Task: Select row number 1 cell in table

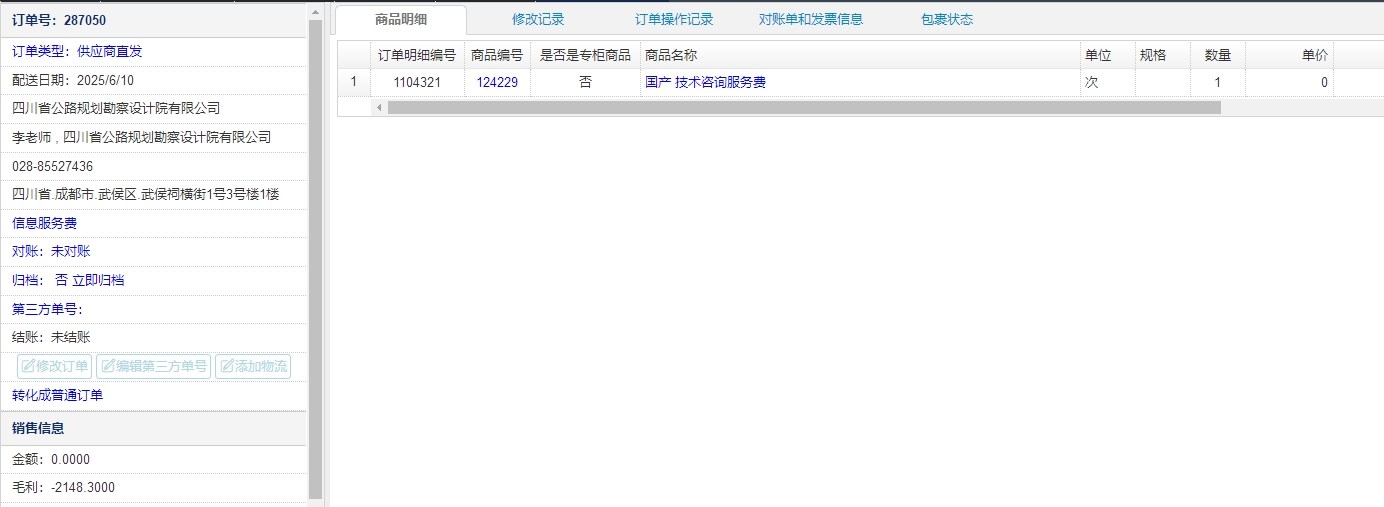Action: pos(353,83)
